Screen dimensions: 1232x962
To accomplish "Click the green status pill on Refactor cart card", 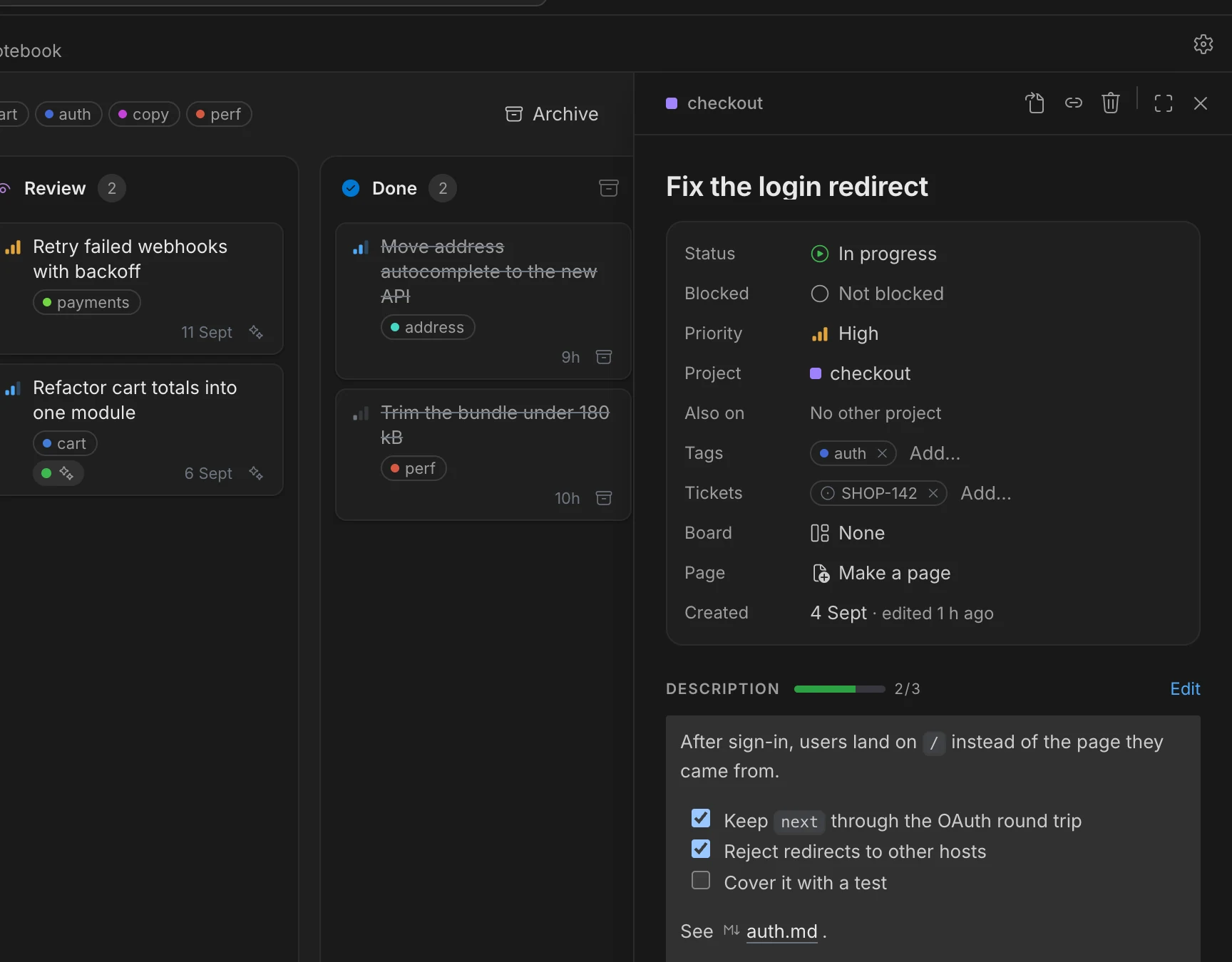I will tap(58, 473).
